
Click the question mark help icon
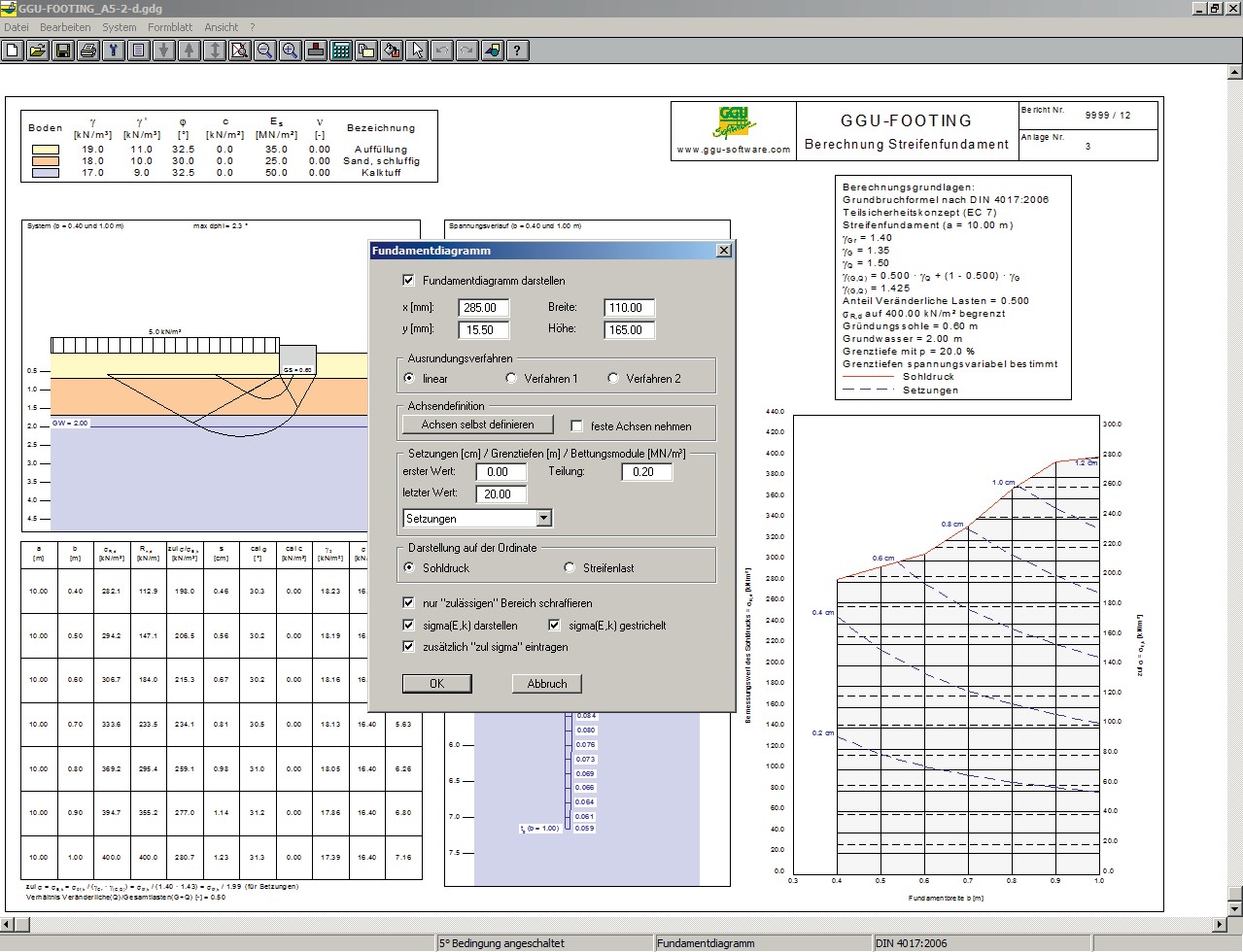pos(518,51)
